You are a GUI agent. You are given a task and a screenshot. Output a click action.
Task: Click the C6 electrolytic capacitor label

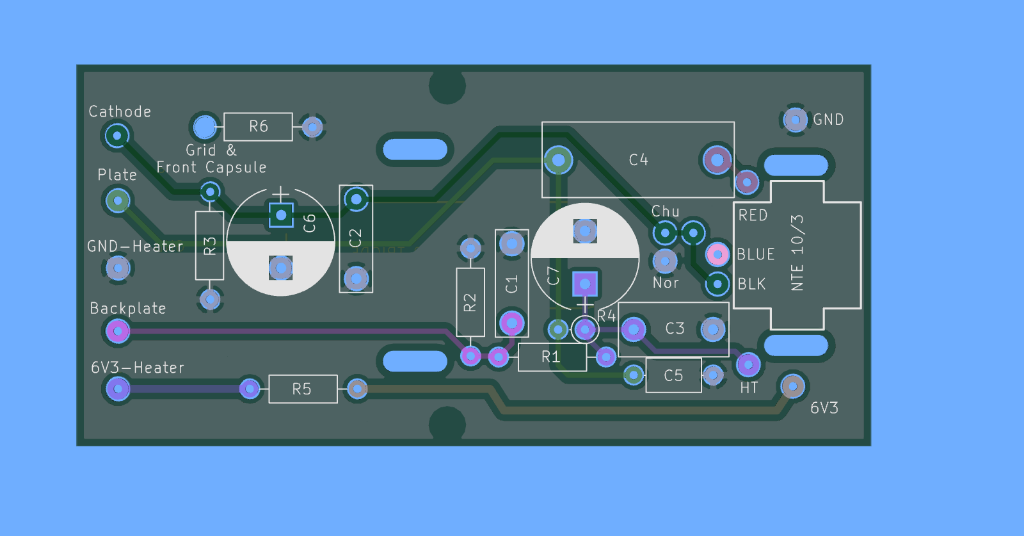click(309, 223)
